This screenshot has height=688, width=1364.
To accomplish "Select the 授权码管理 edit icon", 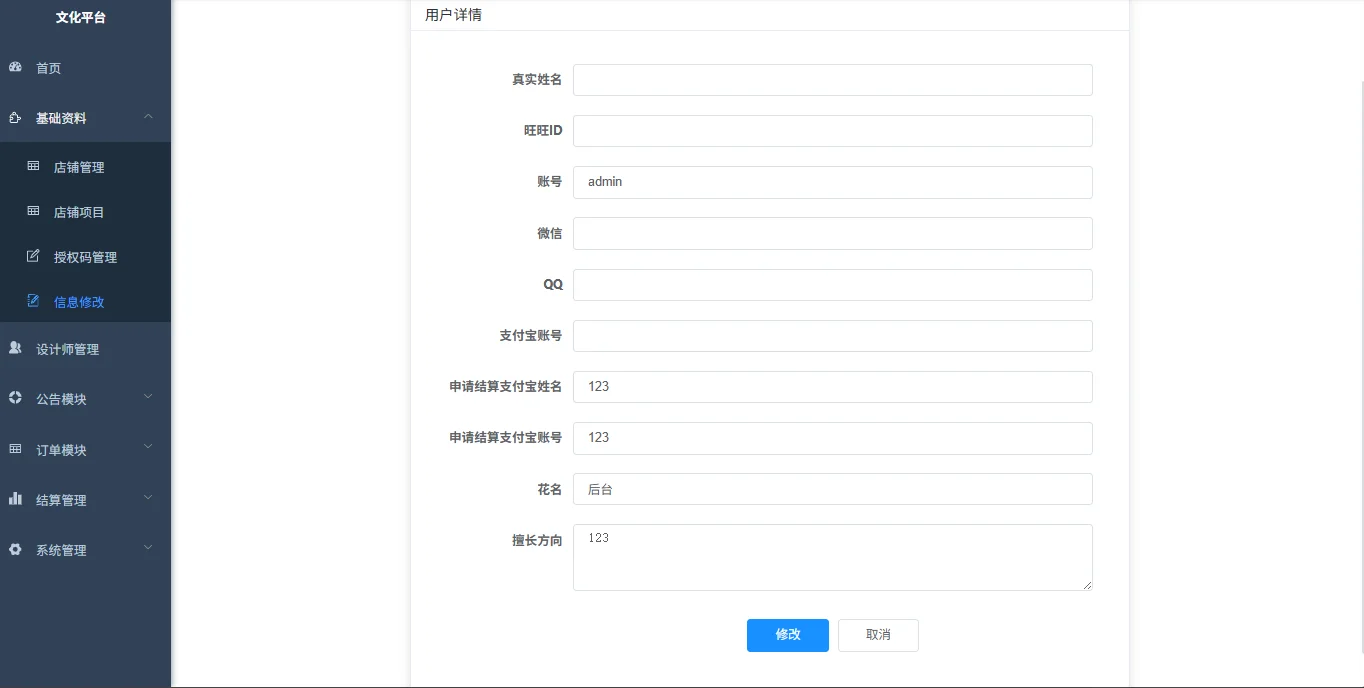I will pos(33,256).
